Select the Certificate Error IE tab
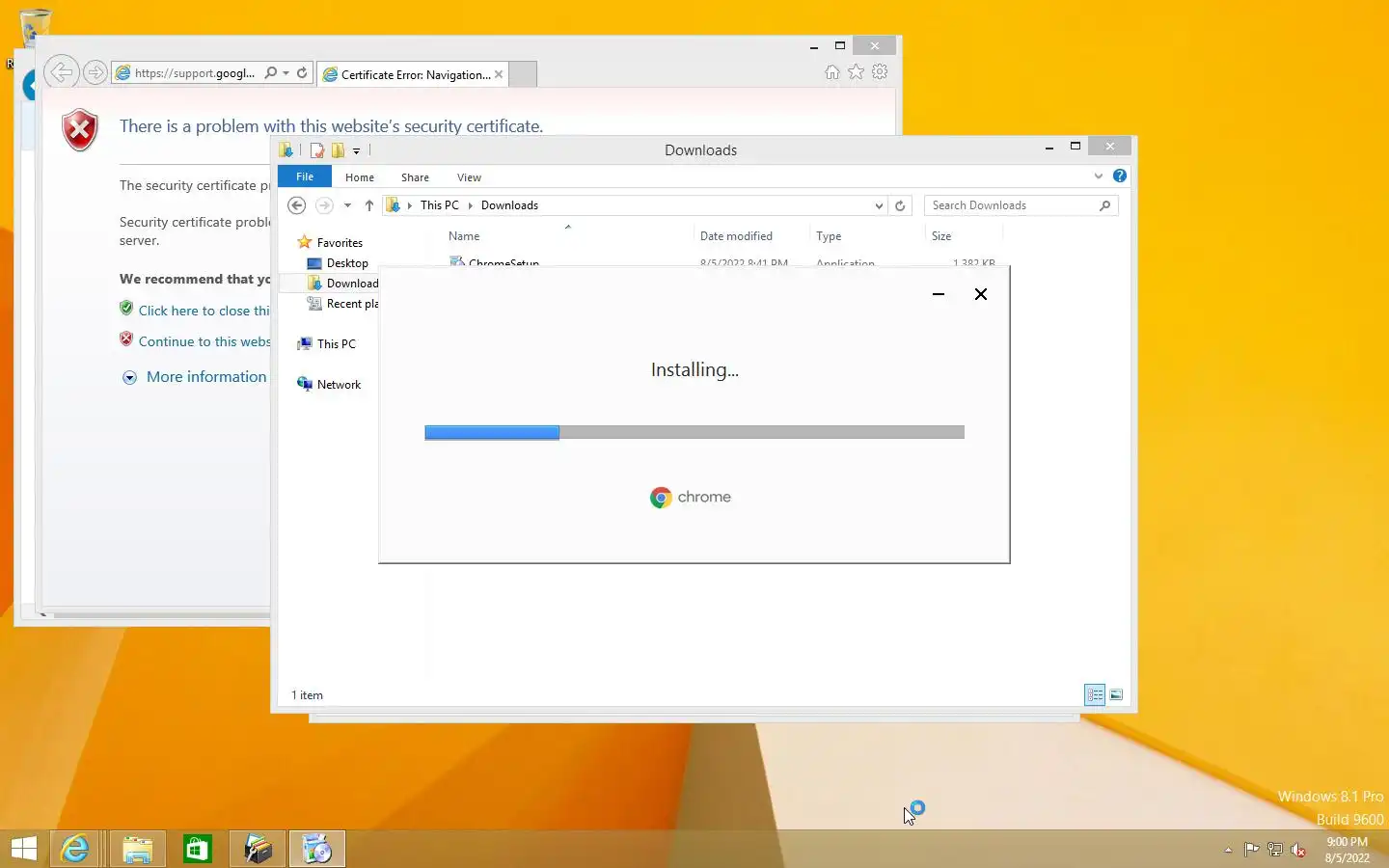This screenshot has width=1389, height=868. pos(412,74)
